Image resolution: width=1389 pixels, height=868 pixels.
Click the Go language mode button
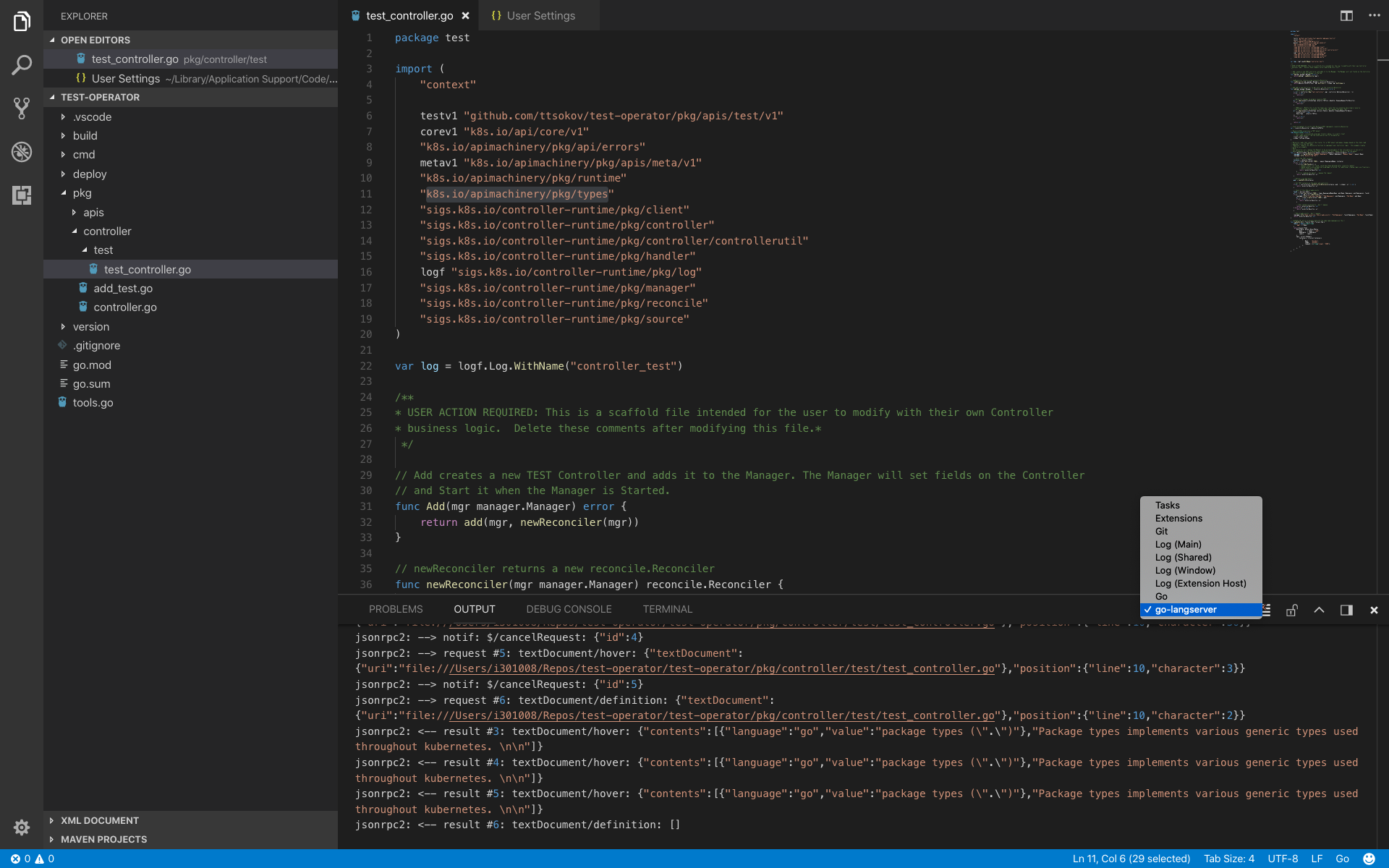pos(1342,859)
